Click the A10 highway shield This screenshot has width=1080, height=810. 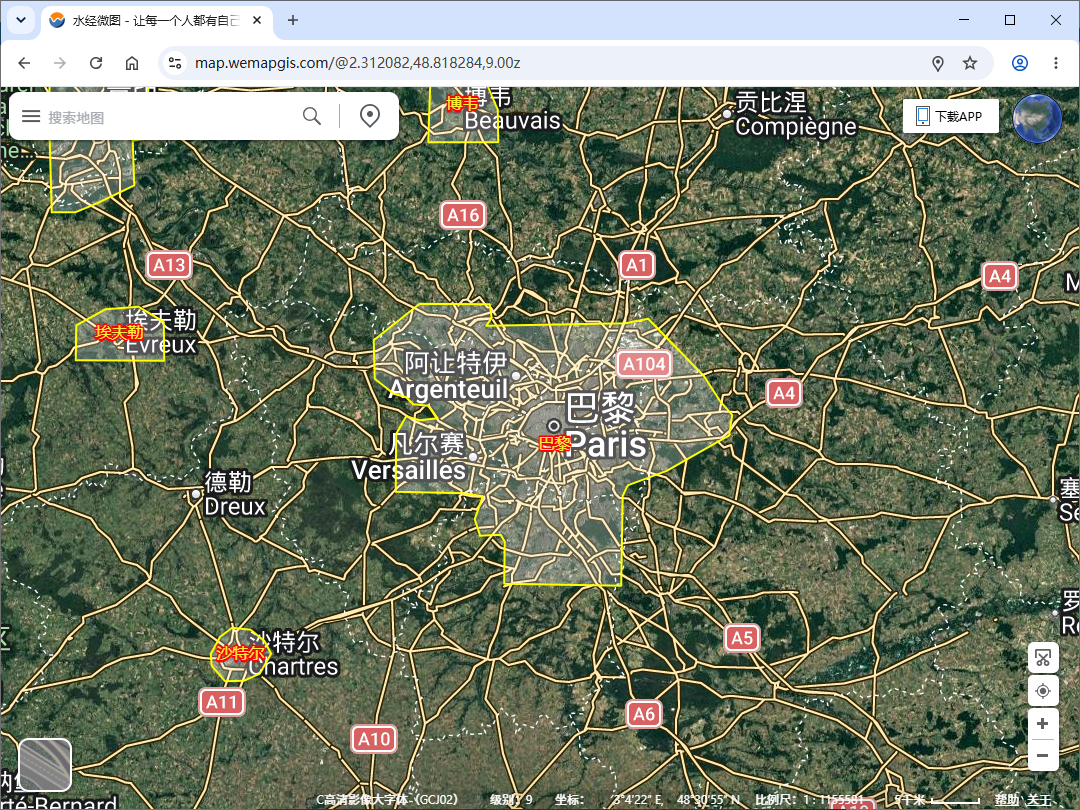click(374, 739)
